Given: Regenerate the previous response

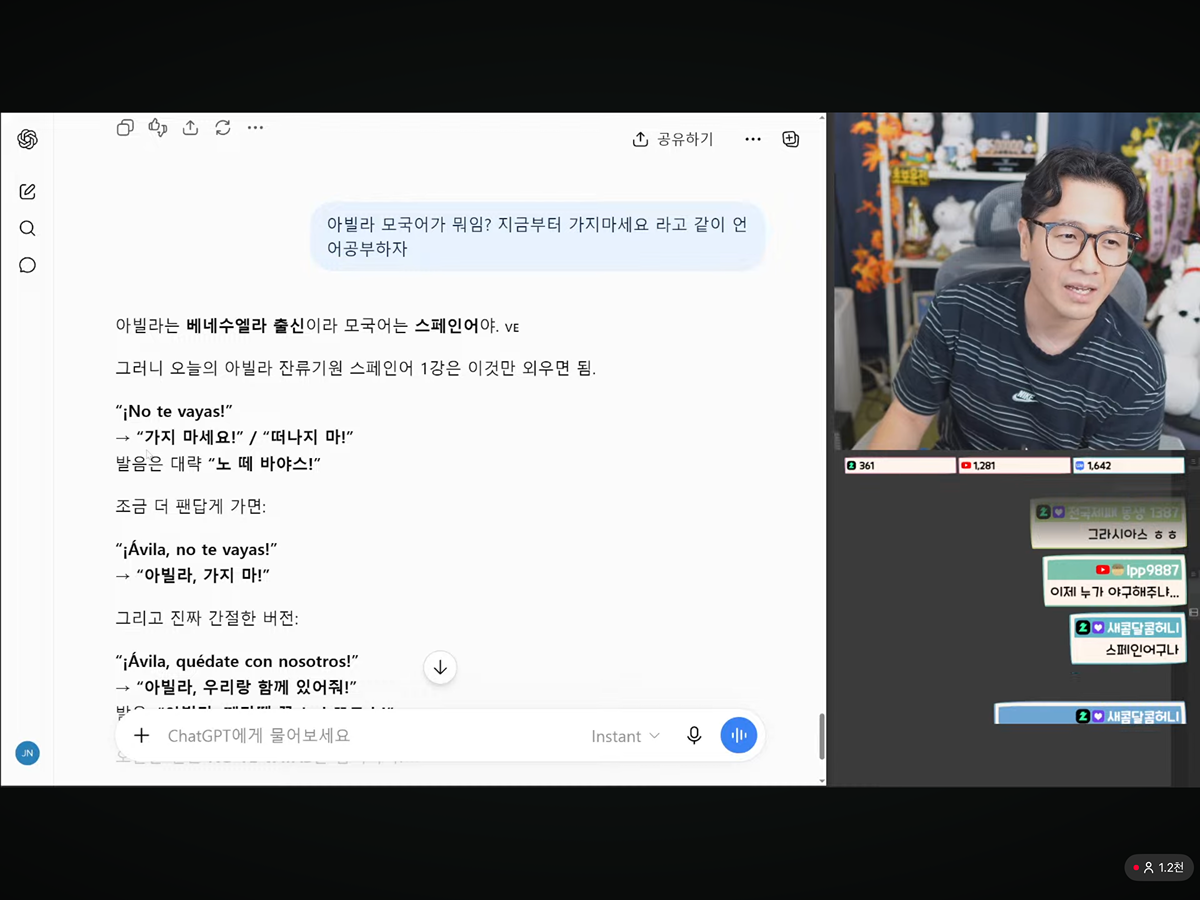Looking at the screenshot, I should [223, 127].
